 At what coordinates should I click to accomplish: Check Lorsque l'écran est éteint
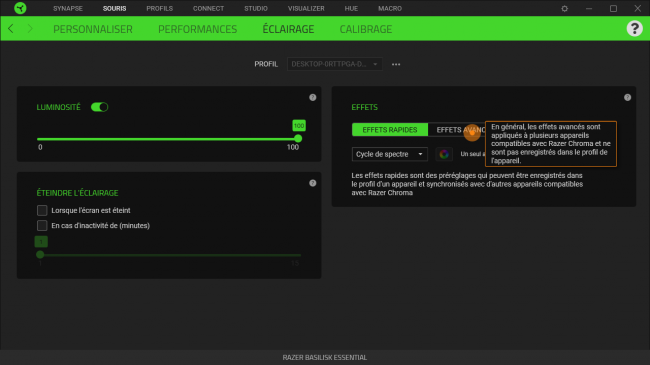coord(42,210)
